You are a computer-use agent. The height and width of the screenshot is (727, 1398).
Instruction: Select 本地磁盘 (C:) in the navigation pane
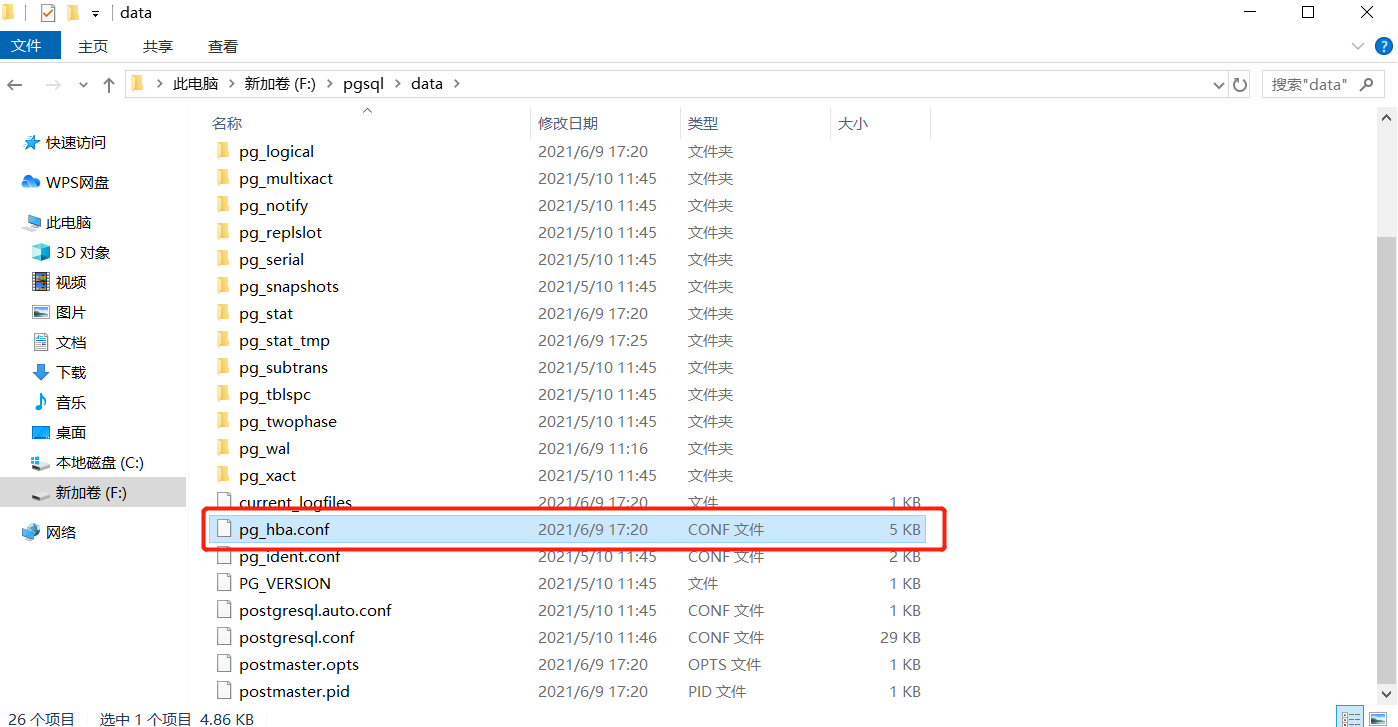pos(99,462)
